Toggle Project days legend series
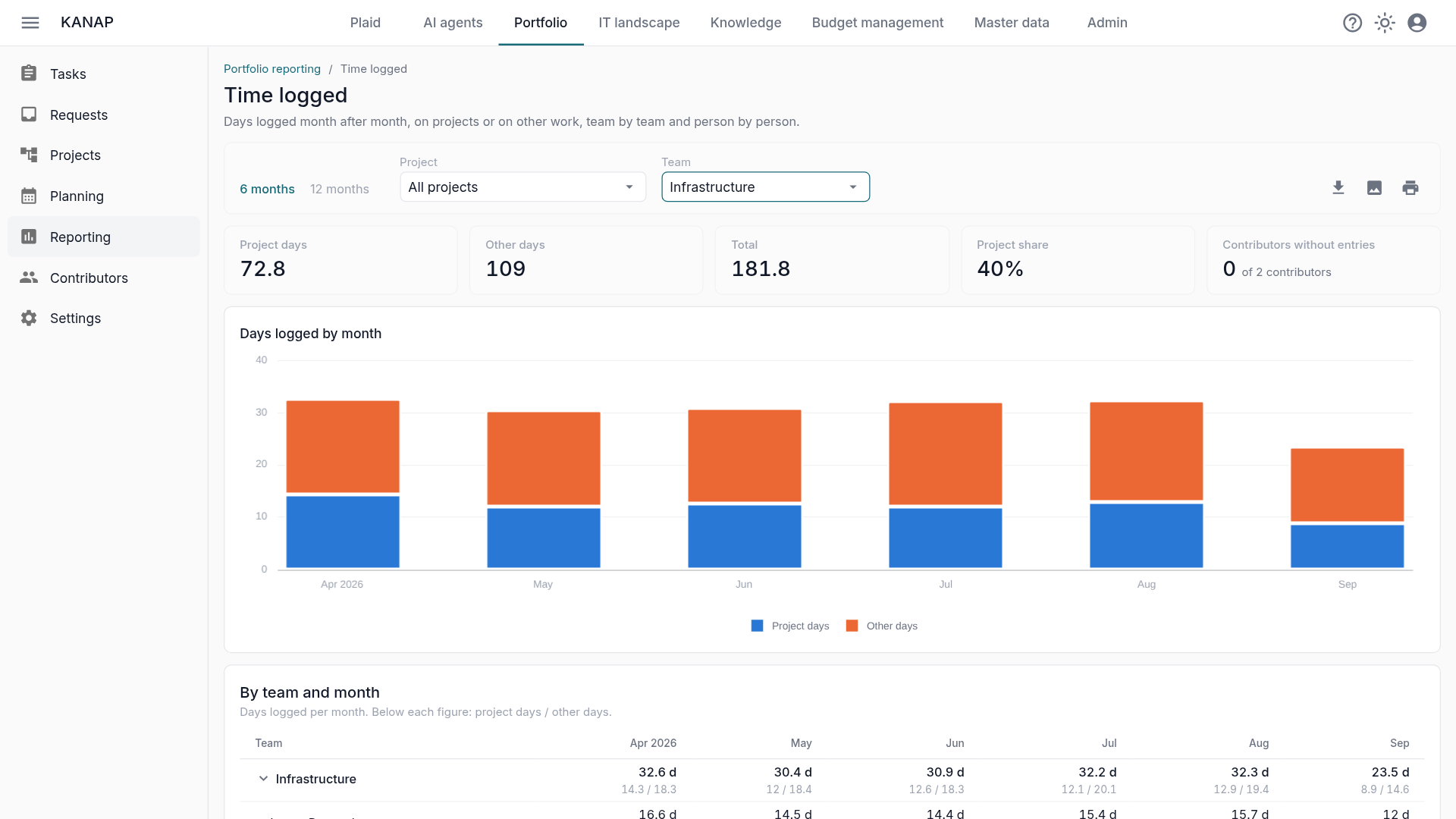This screenshot has width=1456, height=819. pyautogui.click(x=789, y=626)
